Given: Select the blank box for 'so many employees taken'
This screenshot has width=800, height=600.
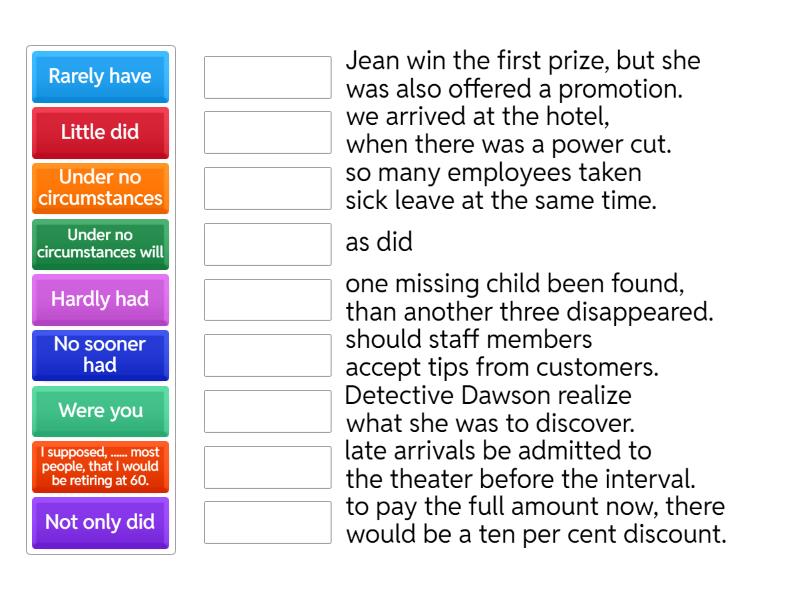Looking at the screenshot, I should (x=267, y=188).
